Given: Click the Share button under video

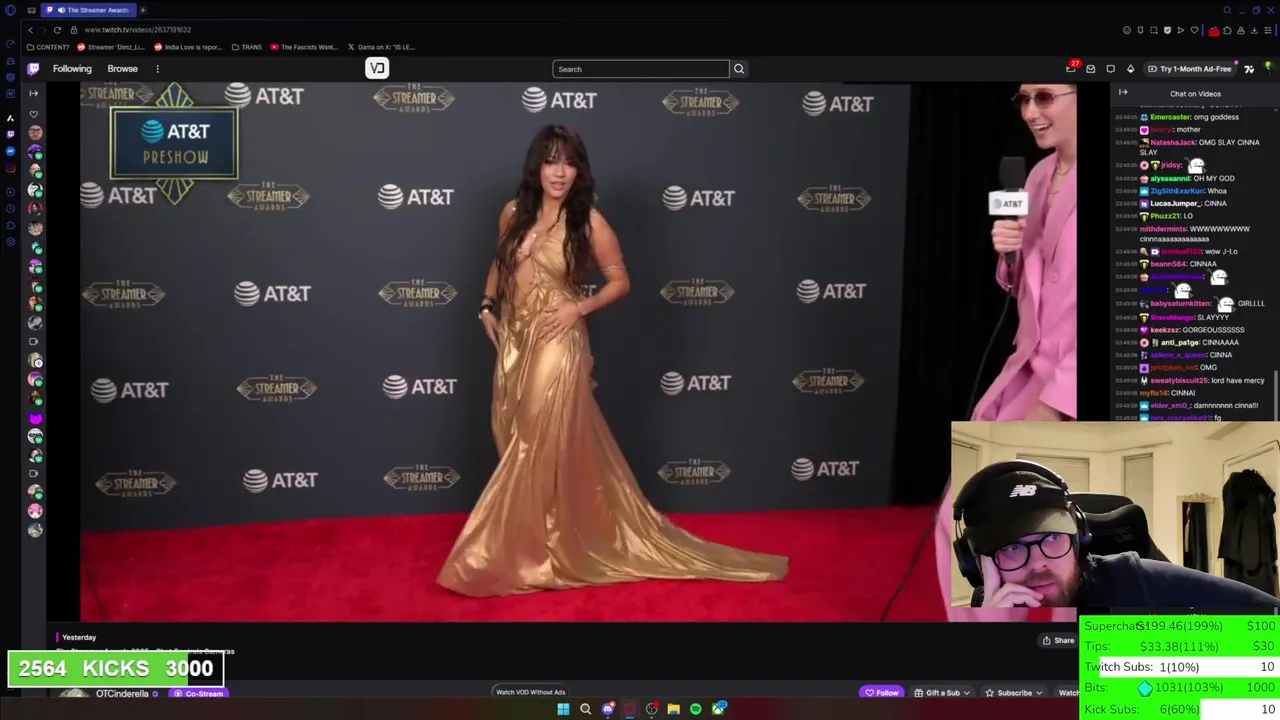Looking at the screenshot, I should click(x=1058, y=641).
